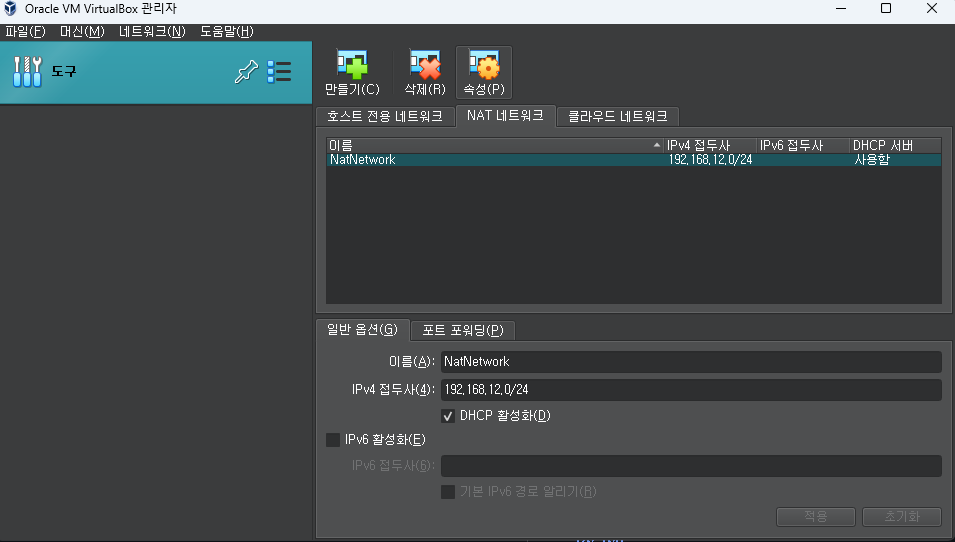Switch to the 클라우드 네트워크 tab
The height and width of the screenshot is (542, 955).
(x=618, y=116)
